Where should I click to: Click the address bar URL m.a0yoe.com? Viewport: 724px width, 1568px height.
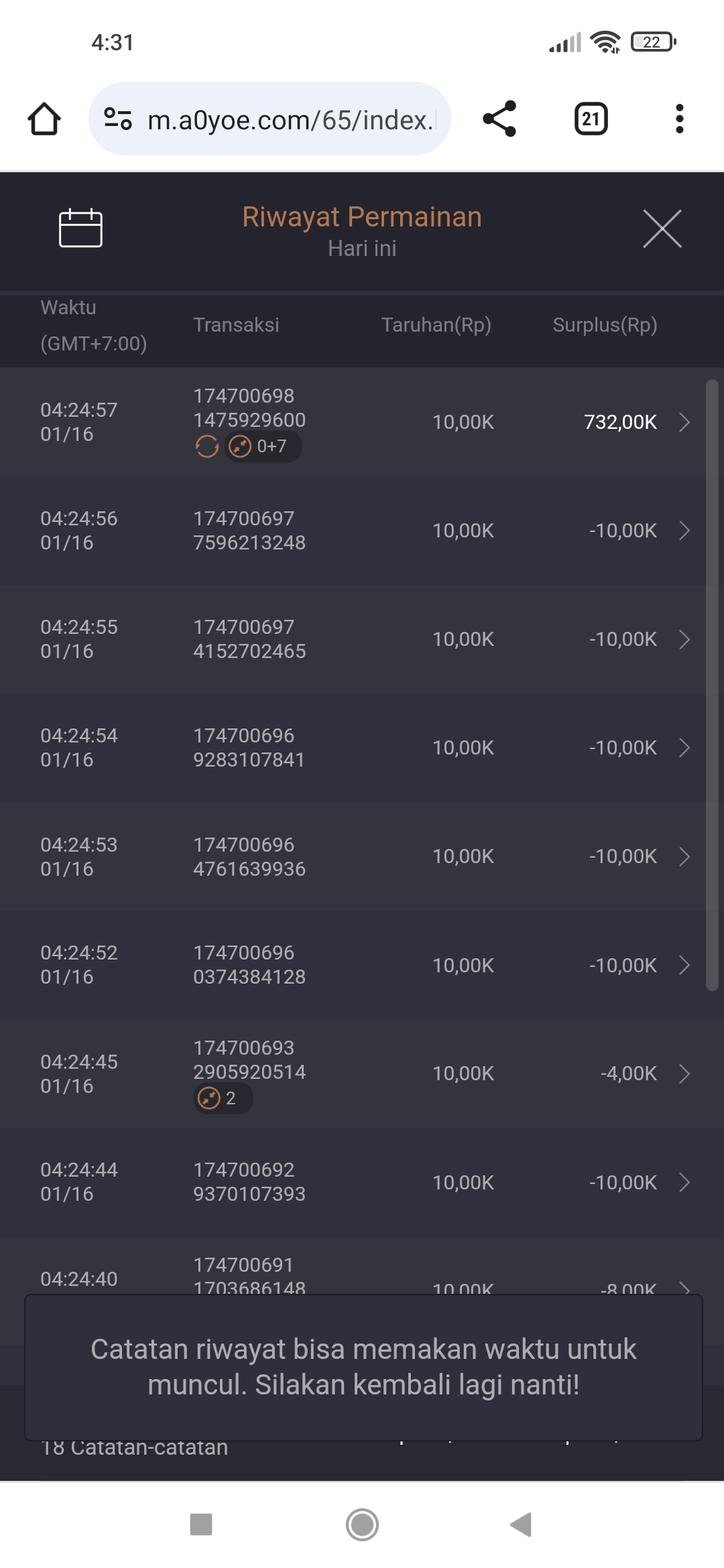[290, 120]
